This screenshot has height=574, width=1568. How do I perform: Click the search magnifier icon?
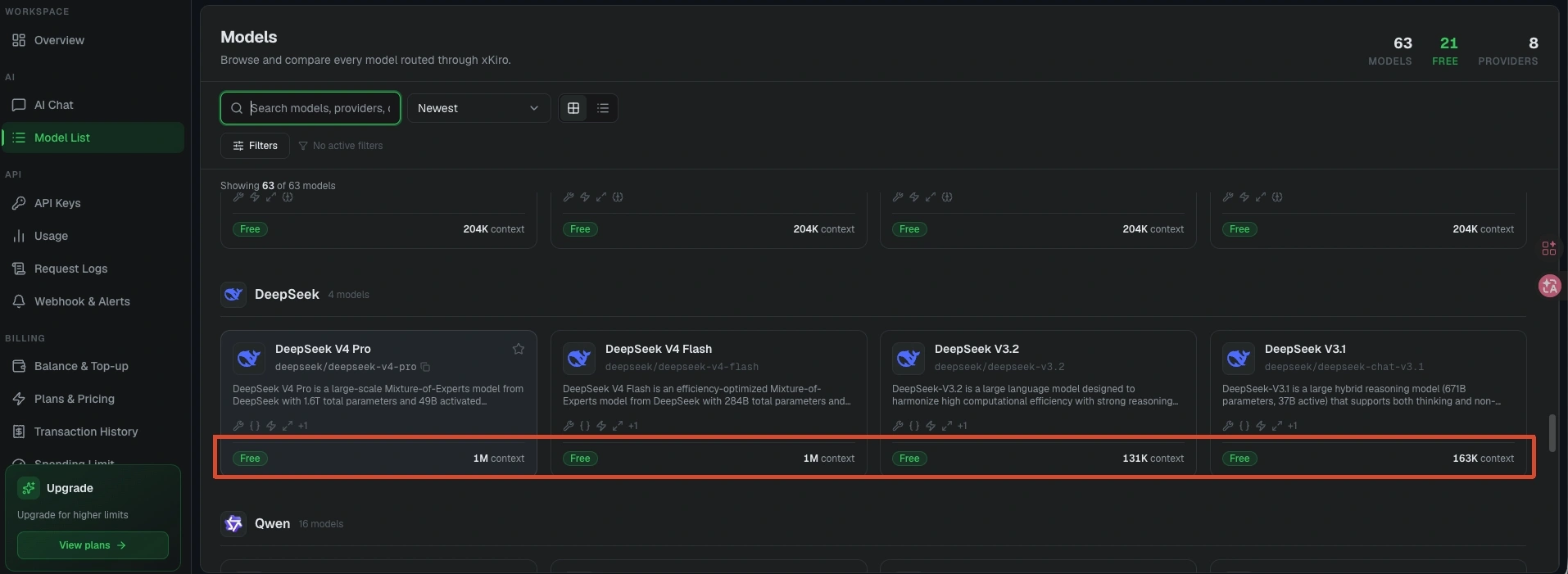click(x=237, y=108)
